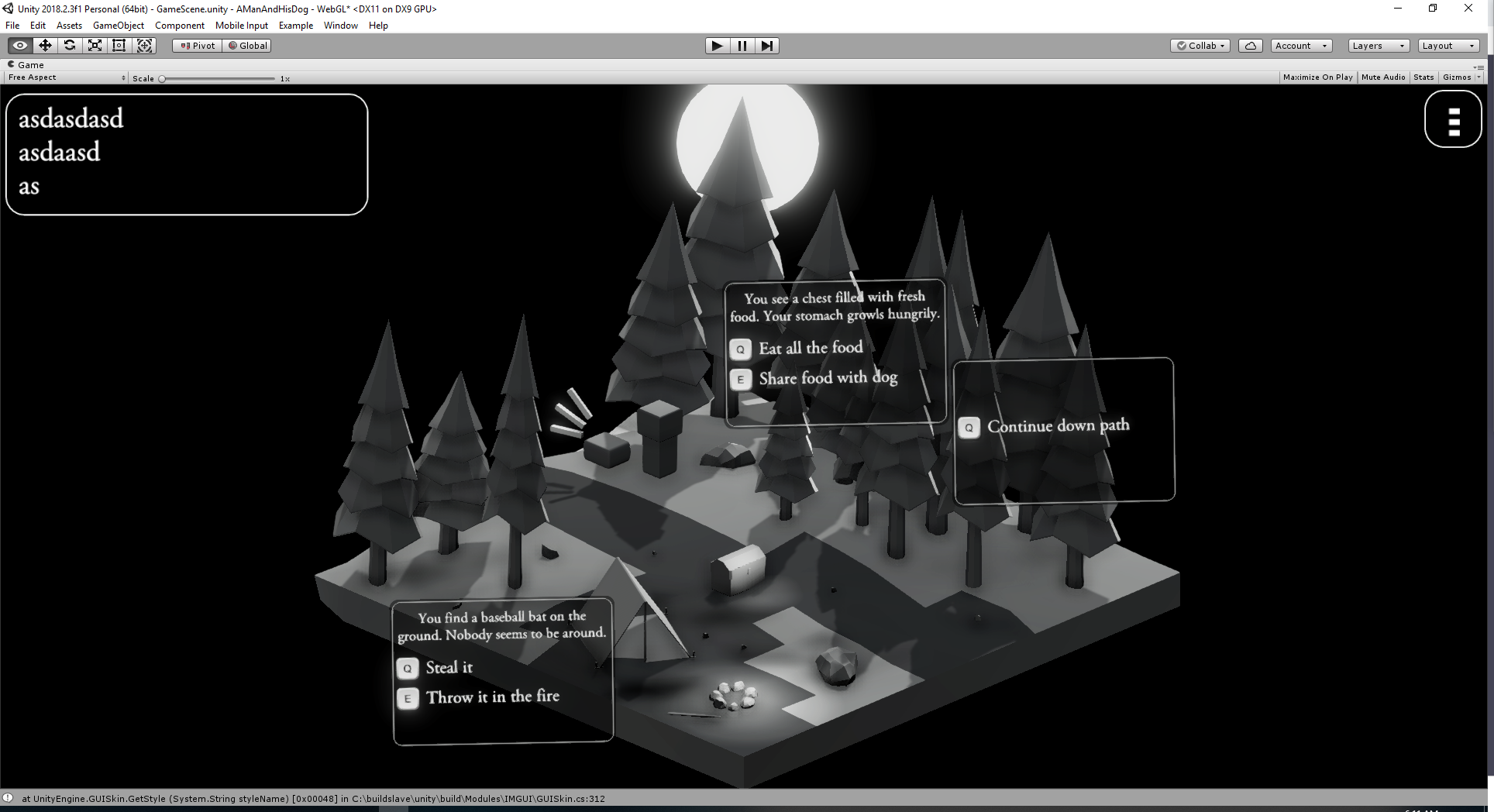The height and width of the screenshot is (812, 1494).
Task: Toggle Global handle rotation
Action: 248,46
